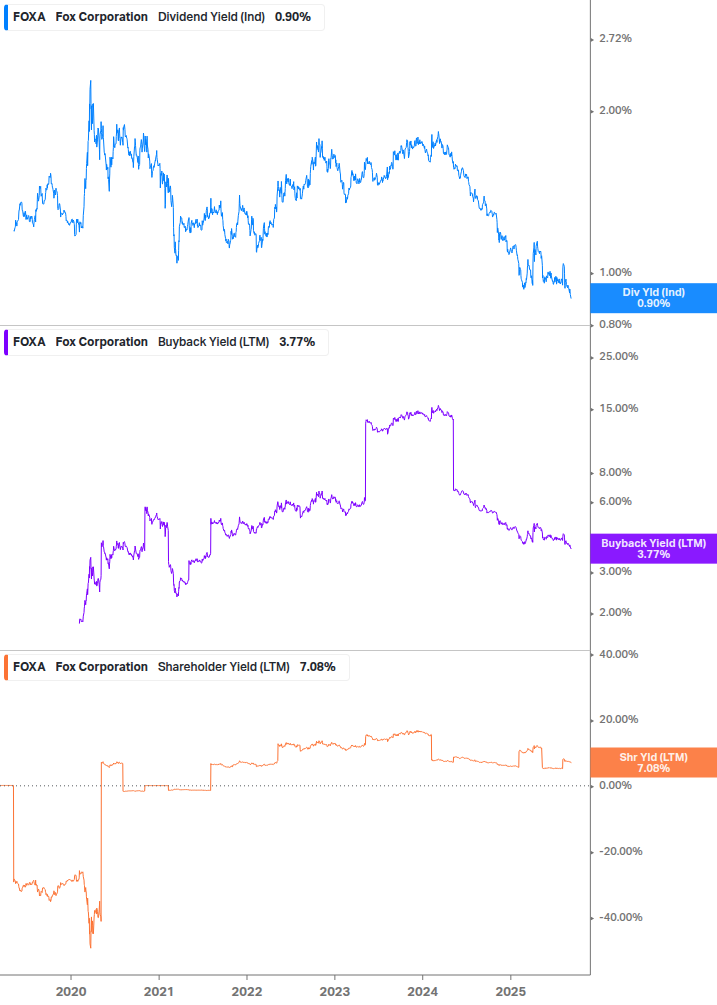Click the 7.08% value in bottom legend
Image resolution: width=717 pixels, height=1005 pixels.
pyautogui.click(x=318, y=667)
